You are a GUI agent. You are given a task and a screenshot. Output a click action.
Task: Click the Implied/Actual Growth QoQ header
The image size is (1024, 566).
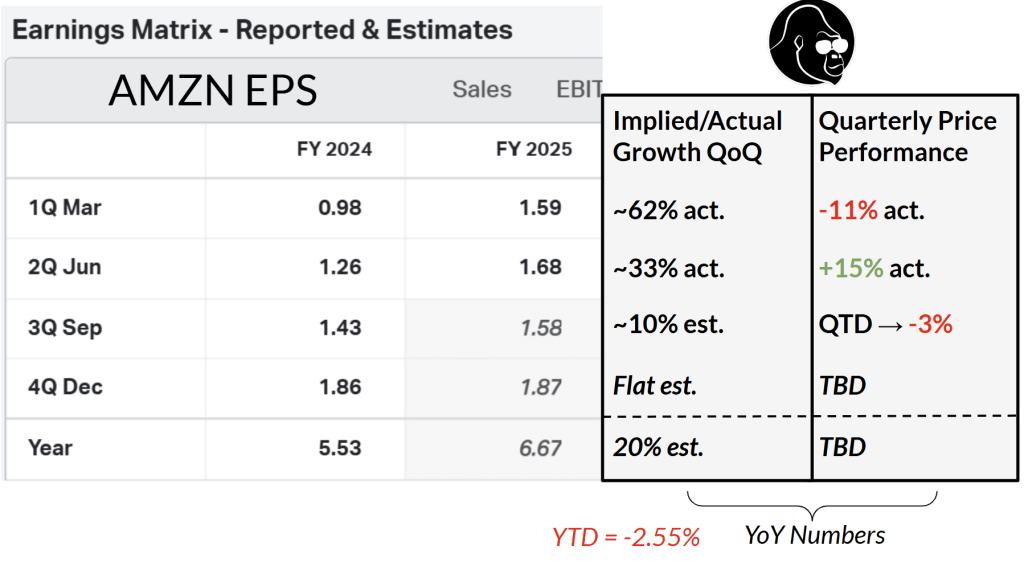(698, 137)
